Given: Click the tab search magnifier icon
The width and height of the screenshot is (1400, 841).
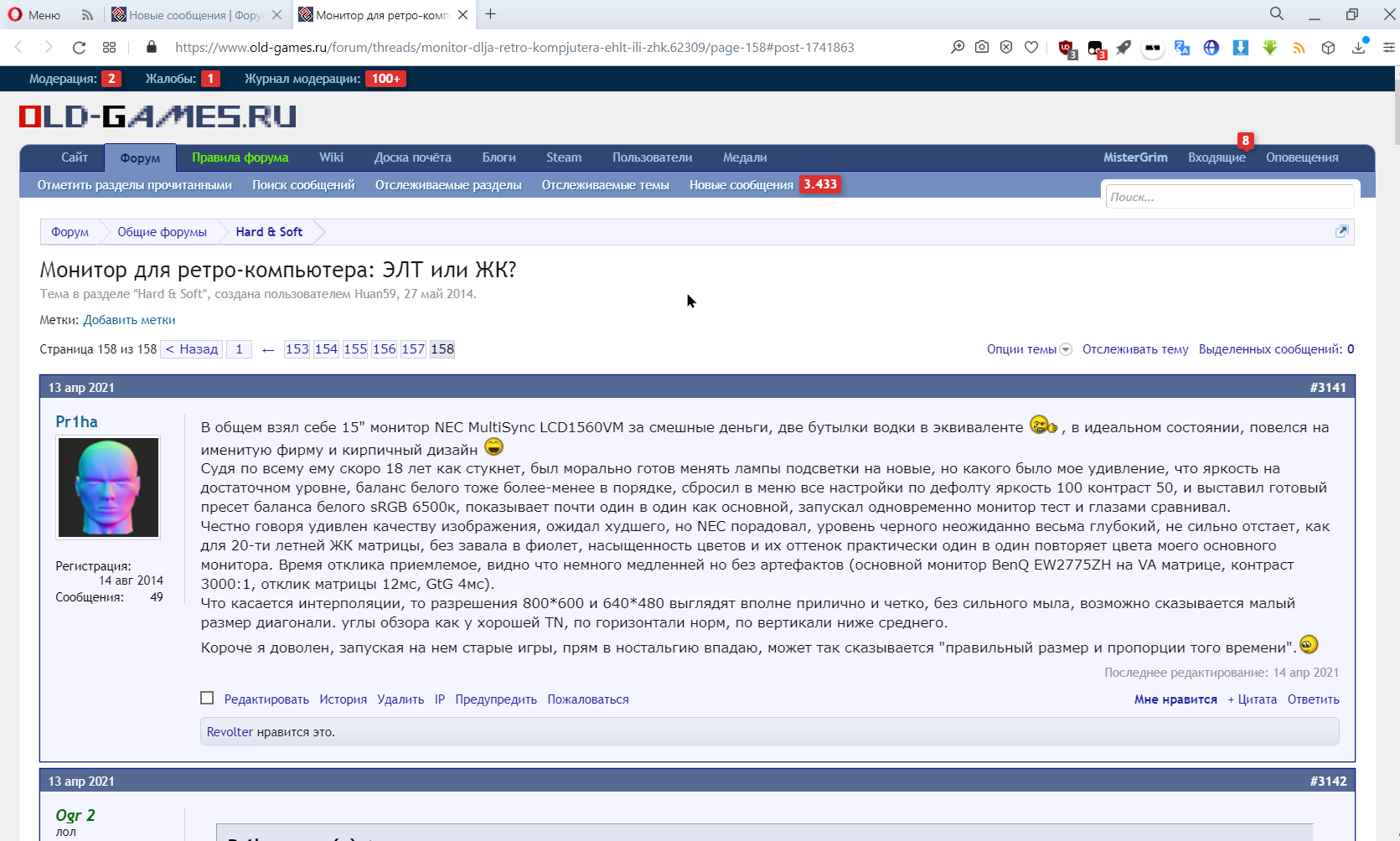Looking at the screenshot, I should point(1277,14).
